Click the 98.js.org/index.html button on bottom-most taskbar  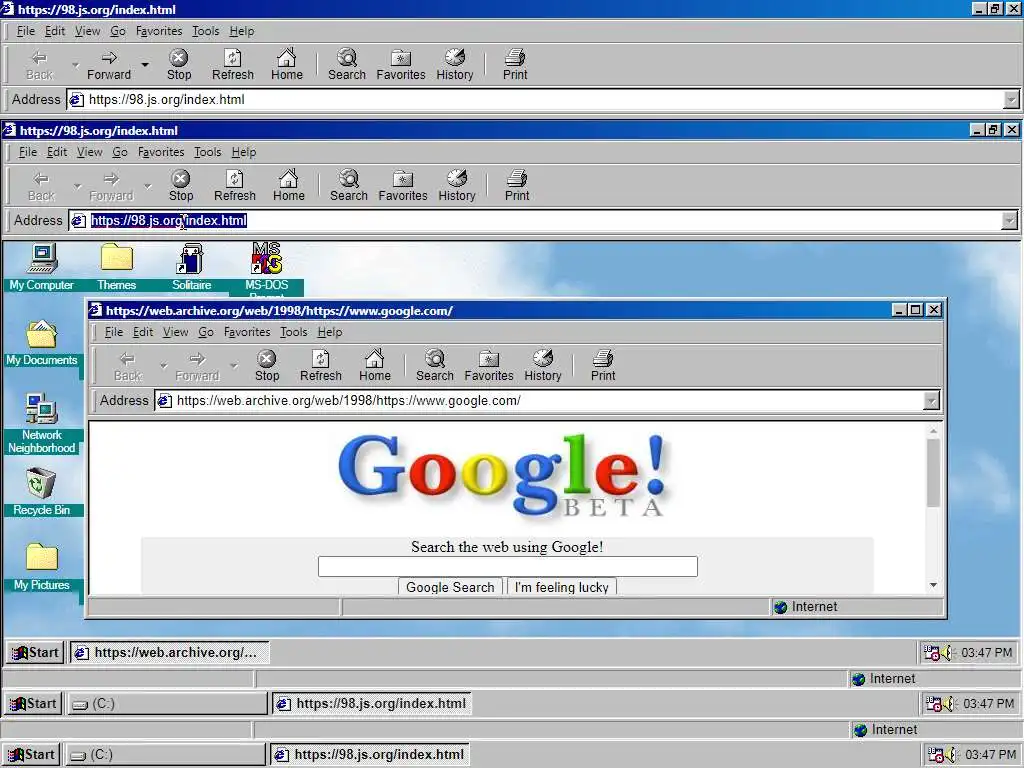[x=370, y=754]
